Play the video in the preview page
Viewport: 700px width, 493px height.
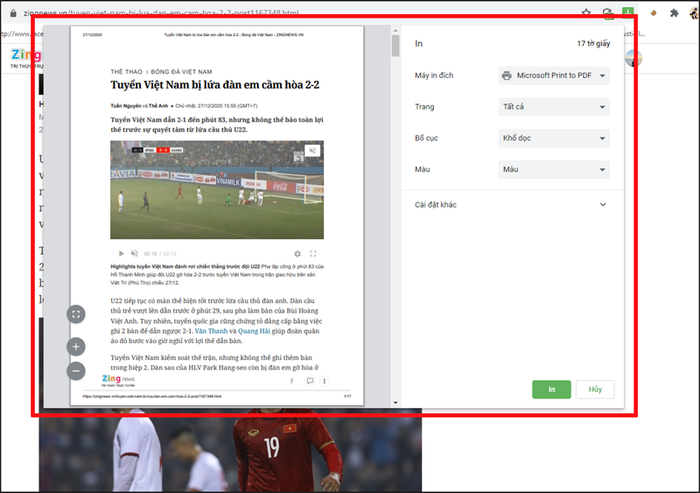121,254
